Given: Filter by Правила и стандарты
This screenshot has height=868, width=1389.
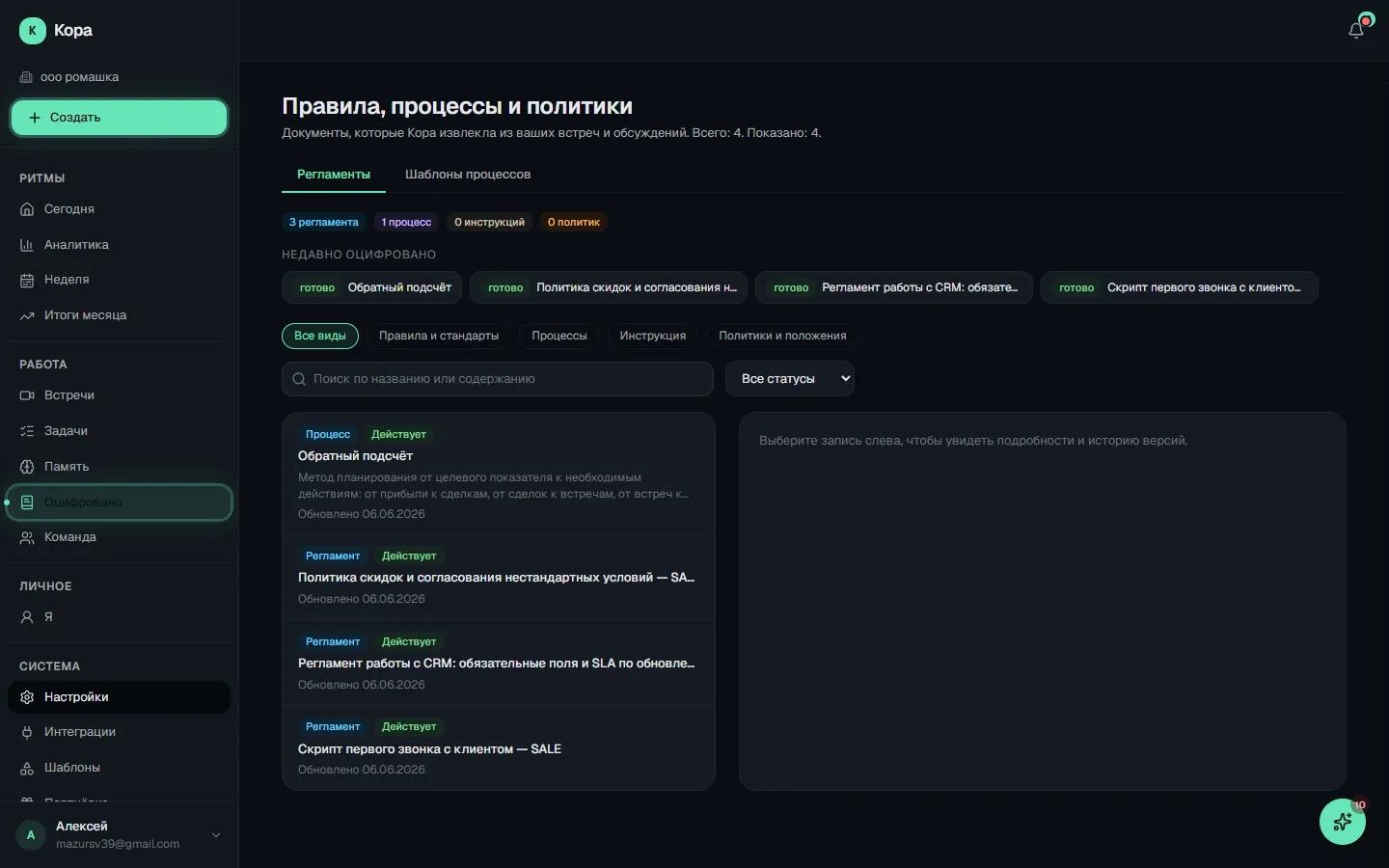Looking at the screenshot, I should tap(439, 336).
